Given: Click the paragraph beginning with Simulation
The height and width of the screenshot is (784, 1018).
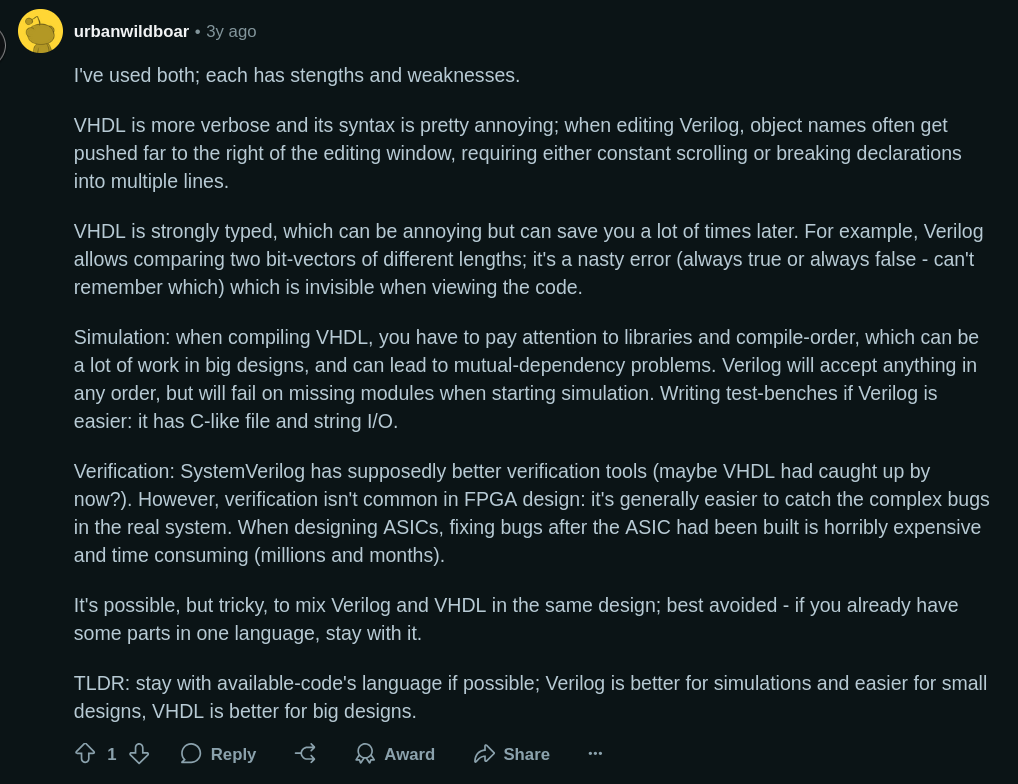Looking at the screenshot, I should coord(526,379).
